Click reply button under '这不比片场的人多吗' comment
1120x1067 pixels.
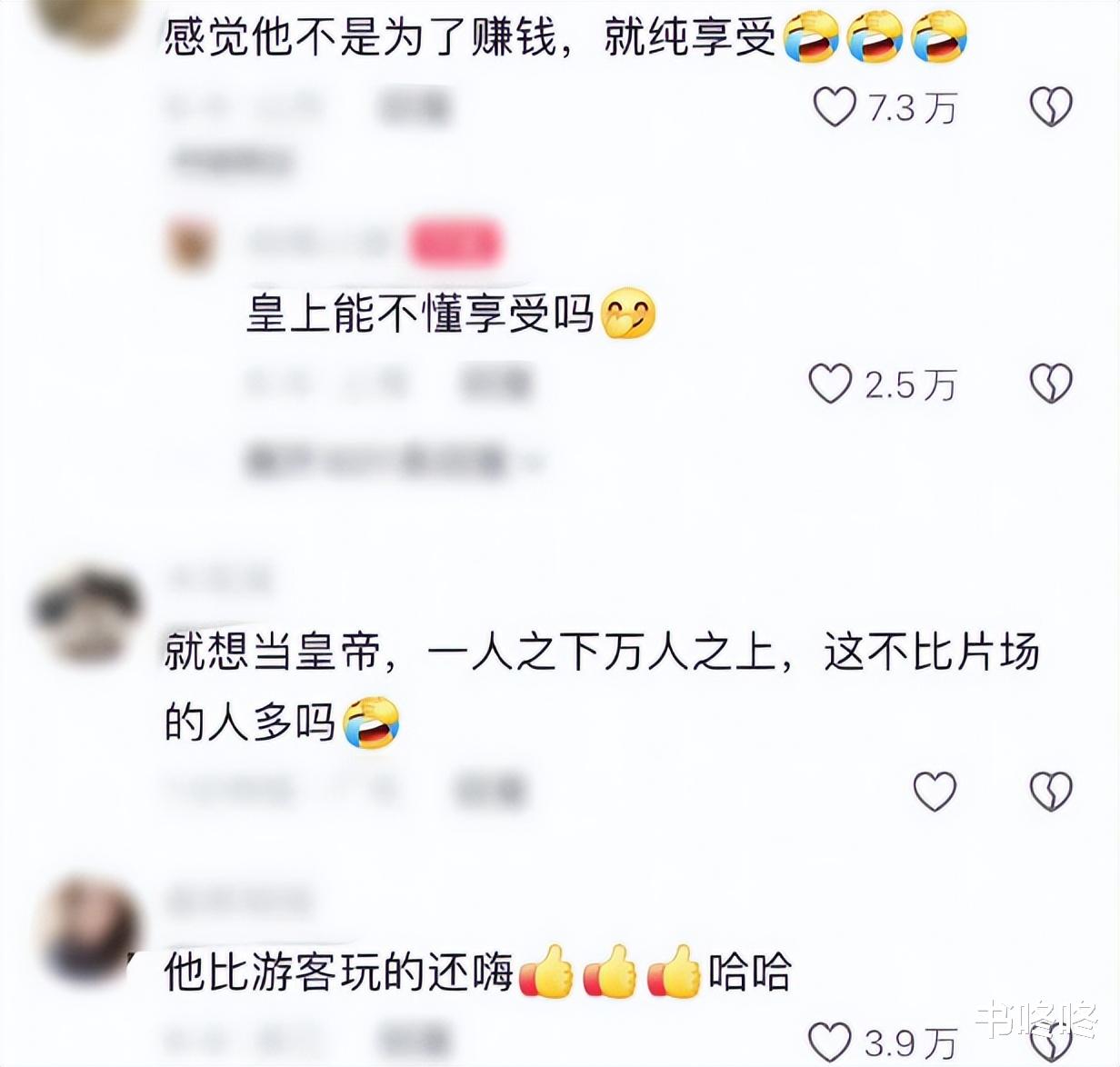click(490, 791)
